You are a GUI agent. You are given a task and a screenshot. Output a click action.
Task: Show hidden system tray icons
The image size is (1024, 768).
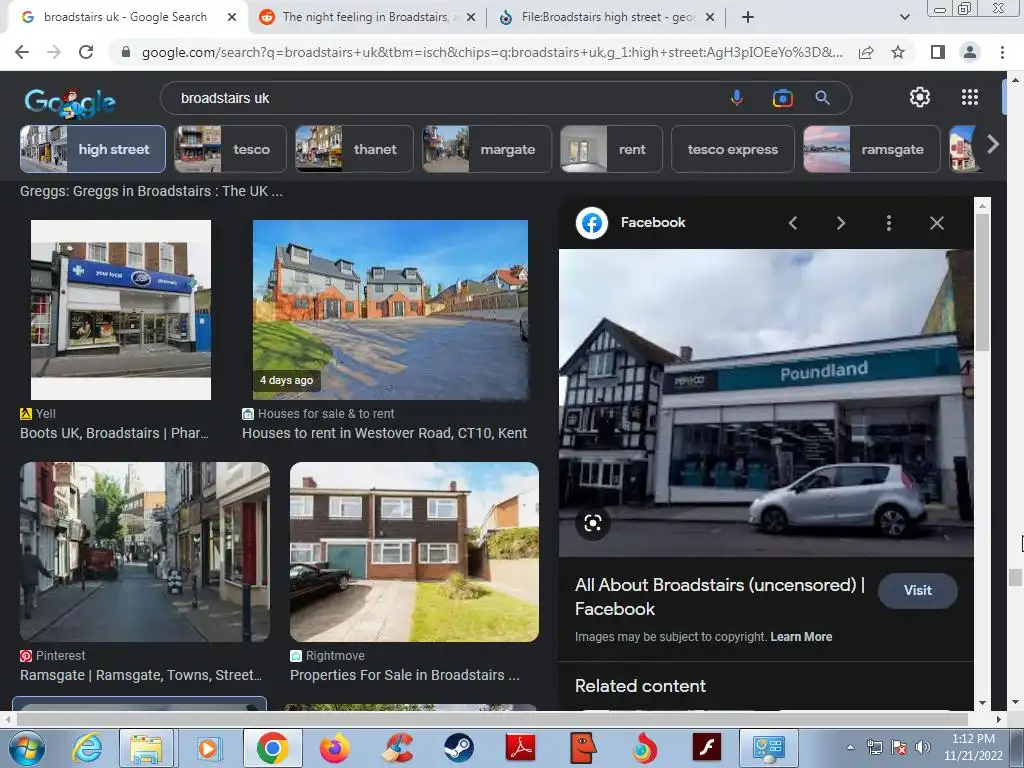(850, 748)
